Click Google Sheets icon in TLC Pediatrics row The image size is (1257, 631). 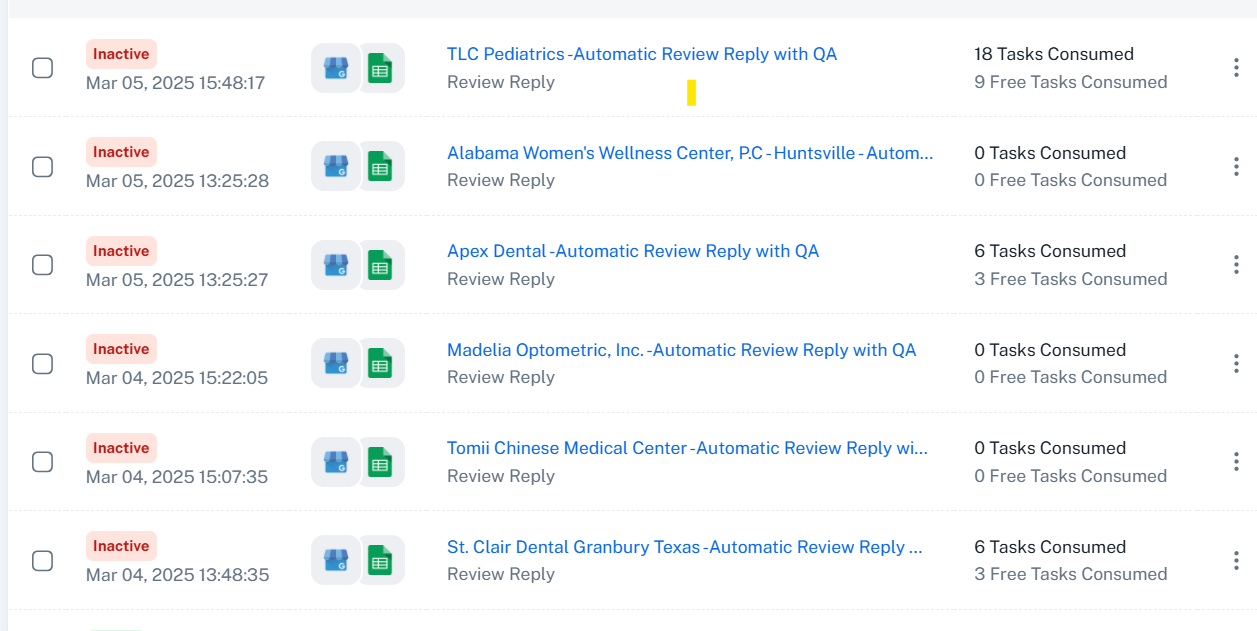pos(380,68)
